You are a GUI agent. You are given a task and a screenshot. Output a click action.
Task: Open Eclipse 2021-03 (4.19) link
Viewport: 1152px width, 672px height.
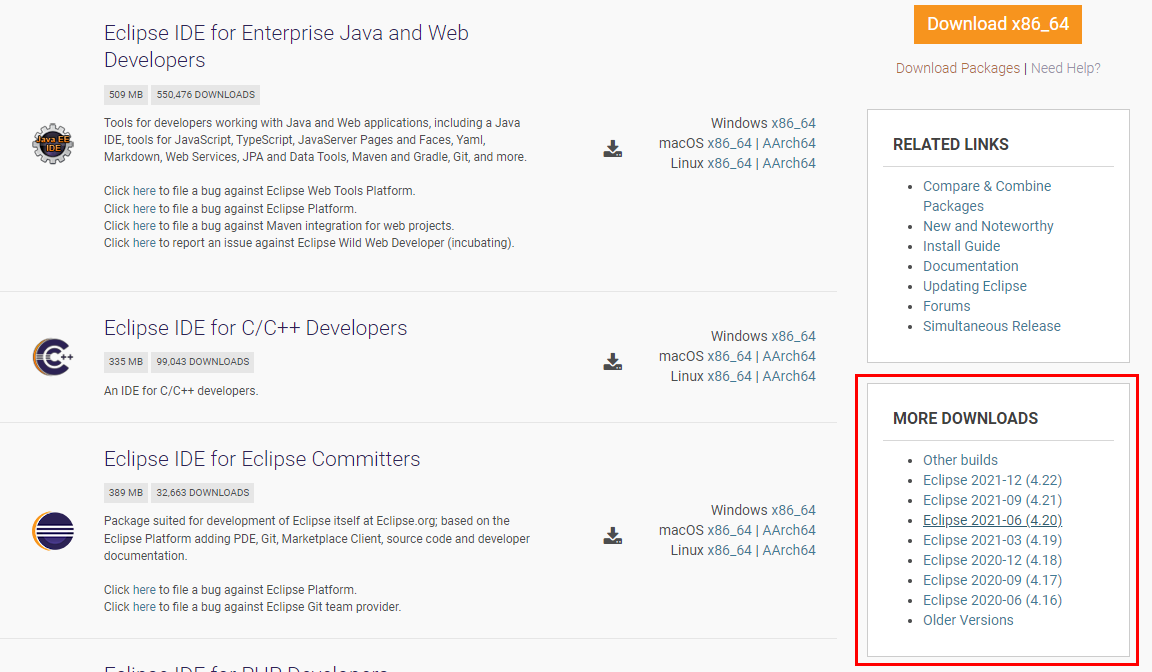coord(993,540)
